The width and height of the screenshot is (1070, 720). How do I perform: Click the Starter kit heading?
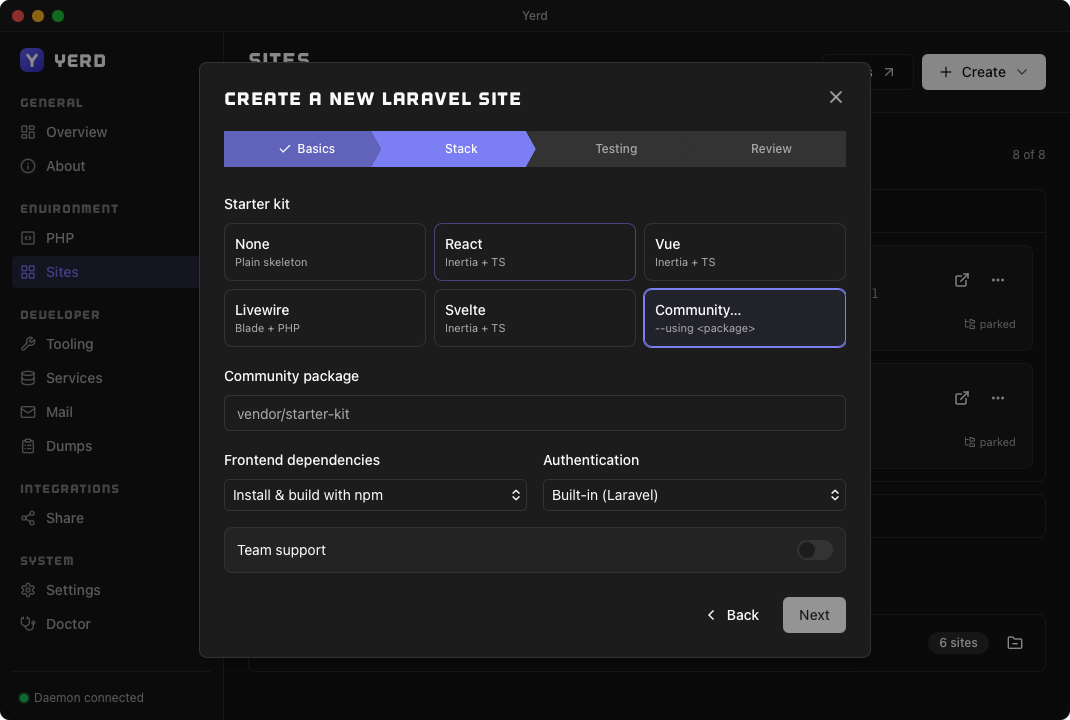[257, 204]
